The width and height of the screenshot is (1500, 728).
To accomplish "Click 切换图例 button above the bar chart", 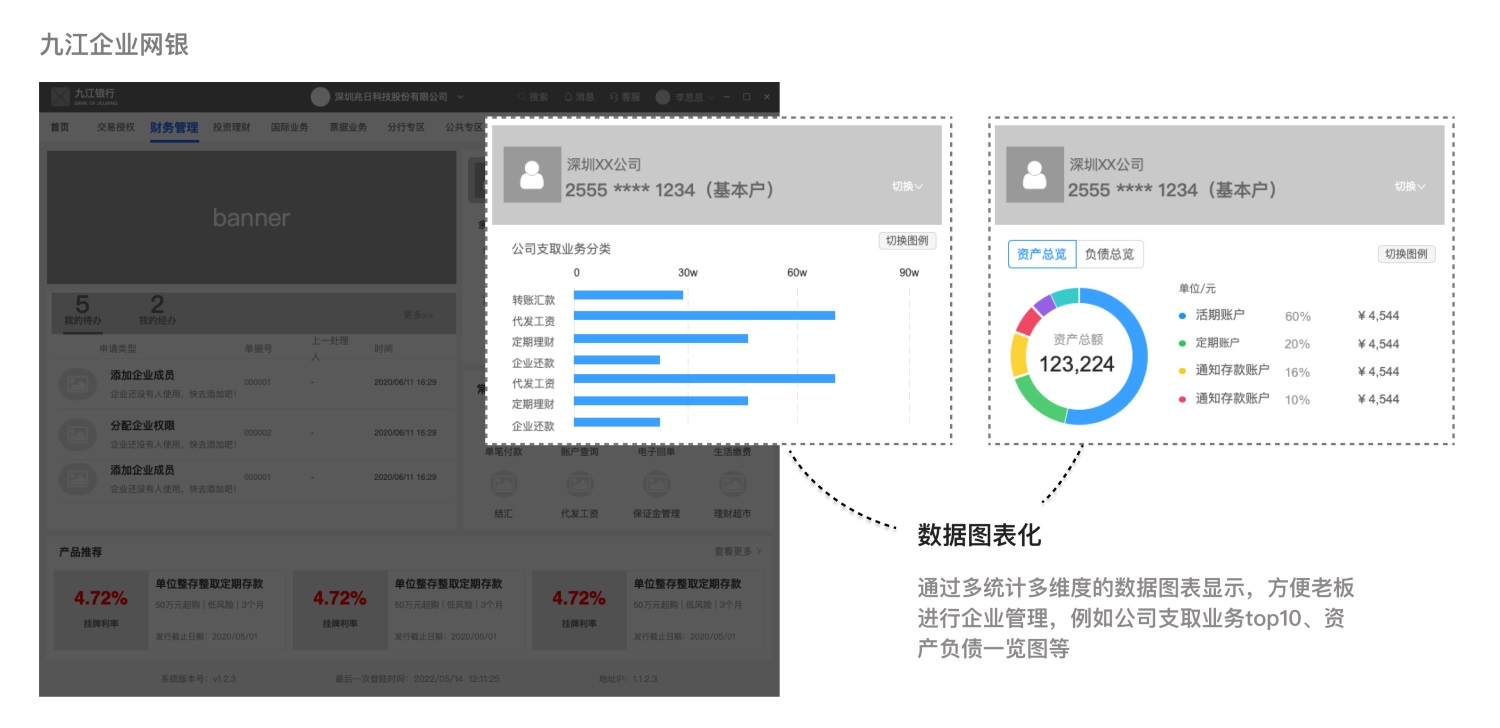I will click(x=907, y=241).
